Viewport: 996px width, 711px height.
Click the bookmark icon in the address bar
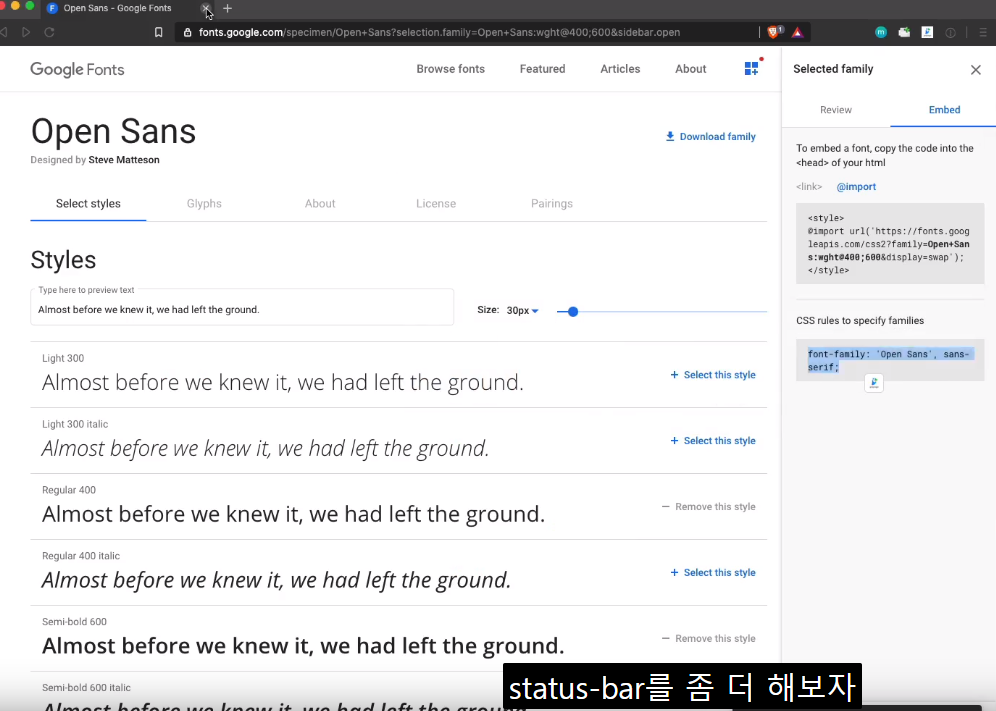point(159,32)
